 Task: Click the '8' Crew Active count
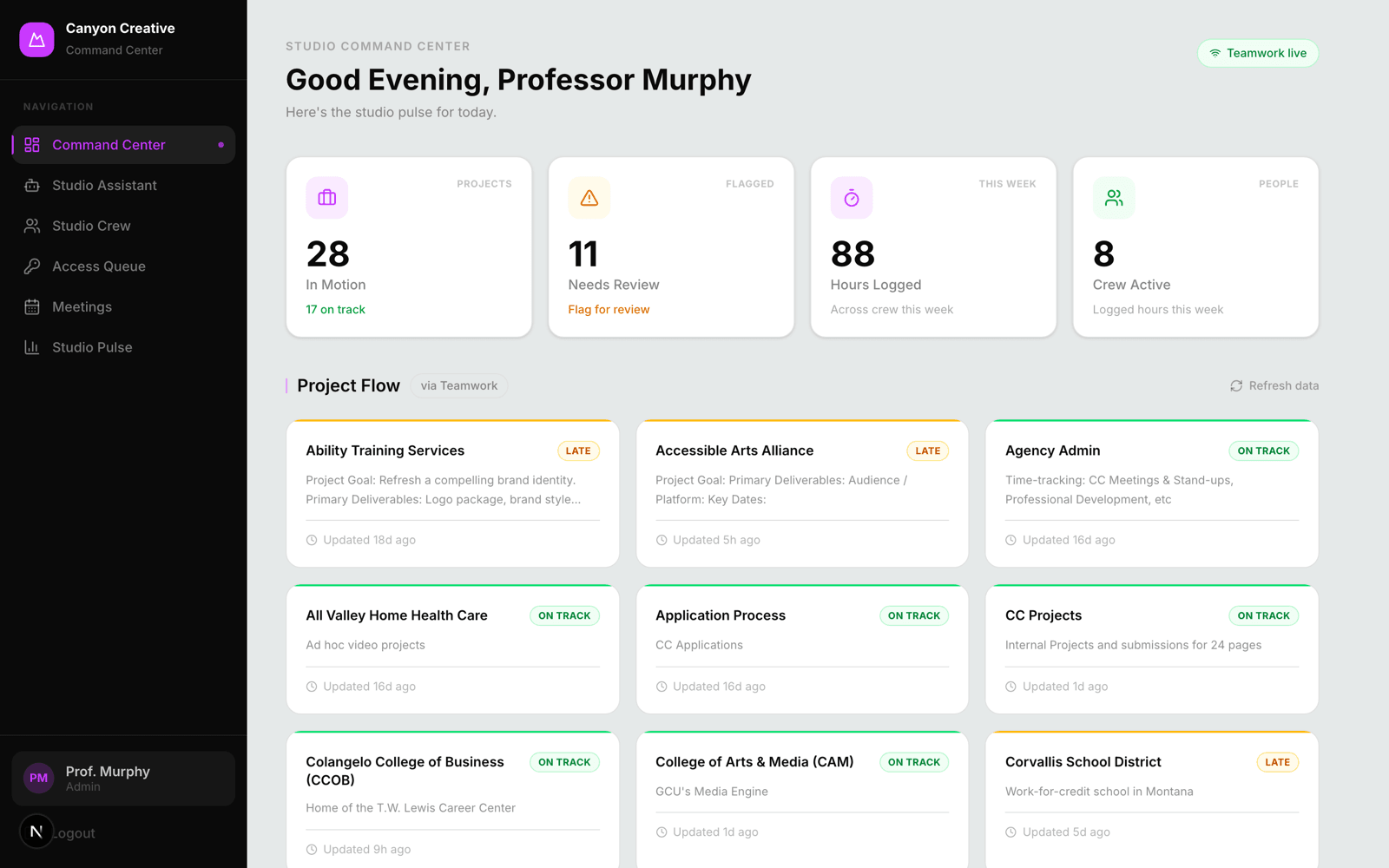point(1103,254)
